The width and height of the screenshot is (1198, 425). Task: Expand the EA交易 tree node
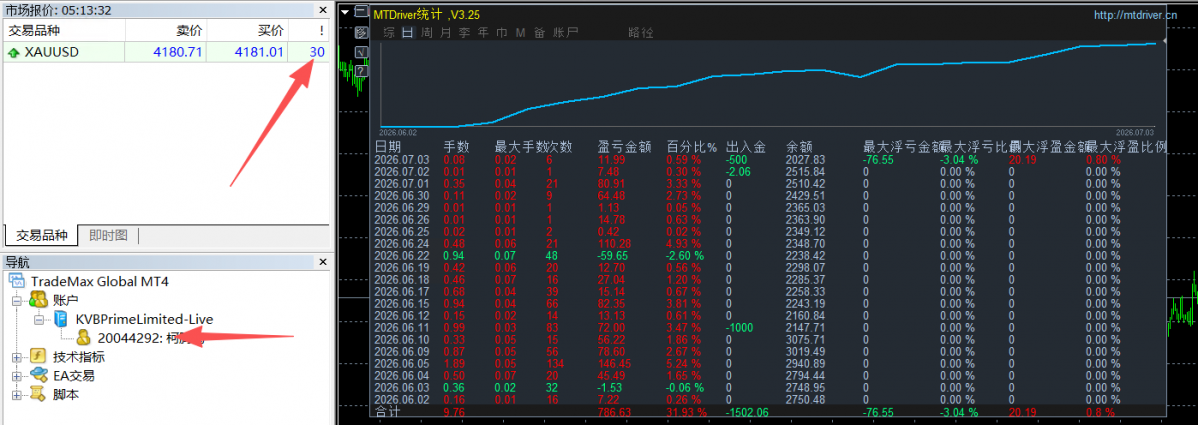[x=17, y=376]
